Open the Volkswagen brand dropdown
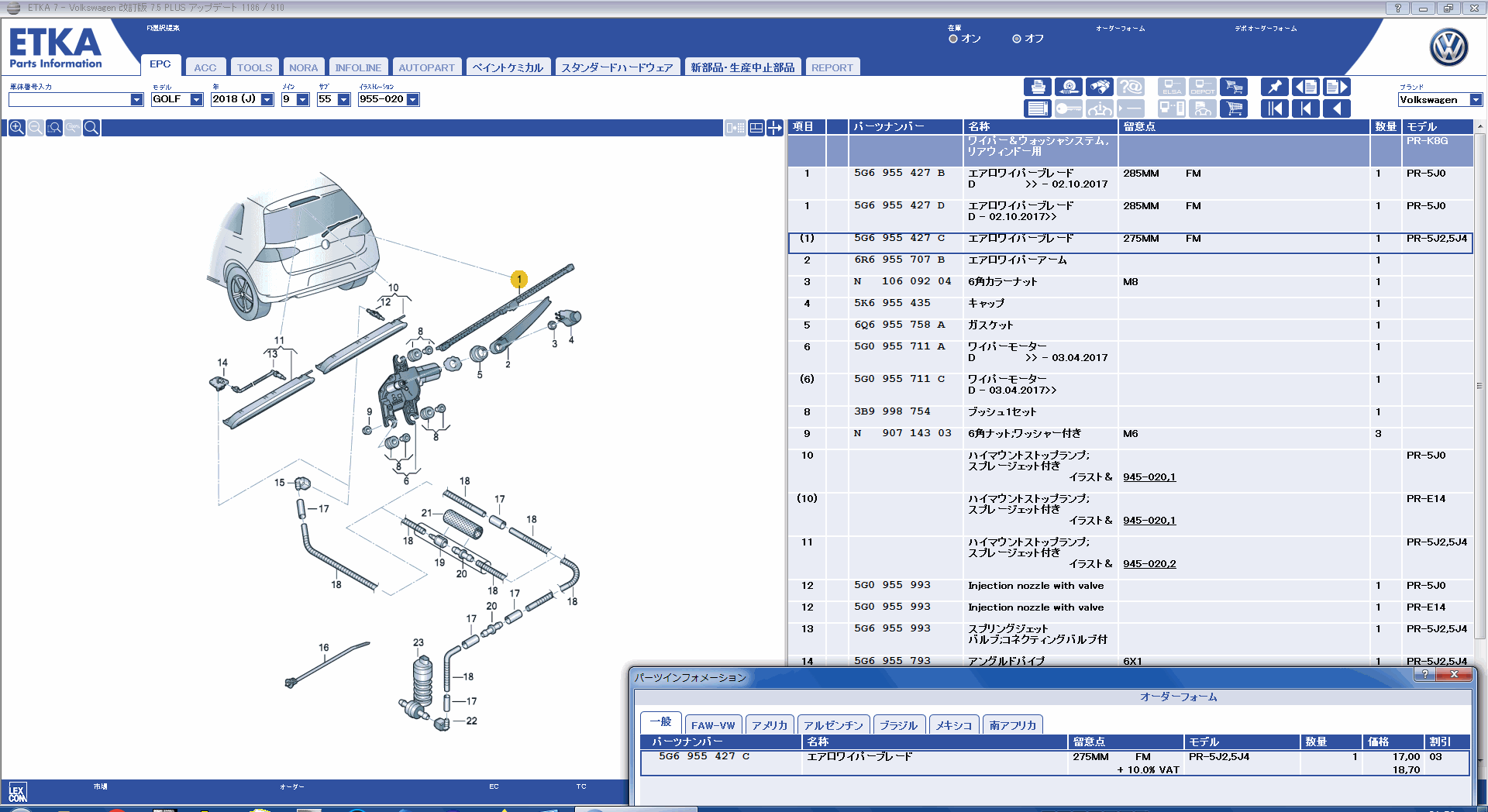Screen dimensions: 1488x812 point(1476,100)
